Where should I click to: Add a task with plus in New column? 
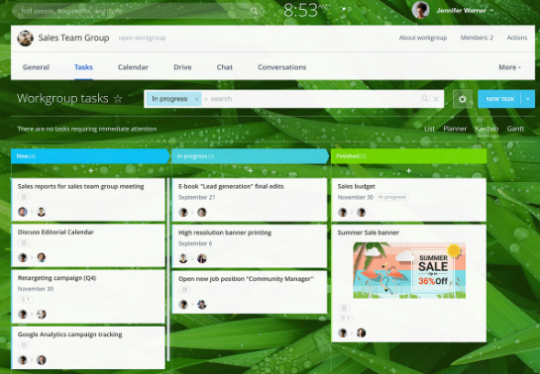pyautogui.click(x=91, y=170)
